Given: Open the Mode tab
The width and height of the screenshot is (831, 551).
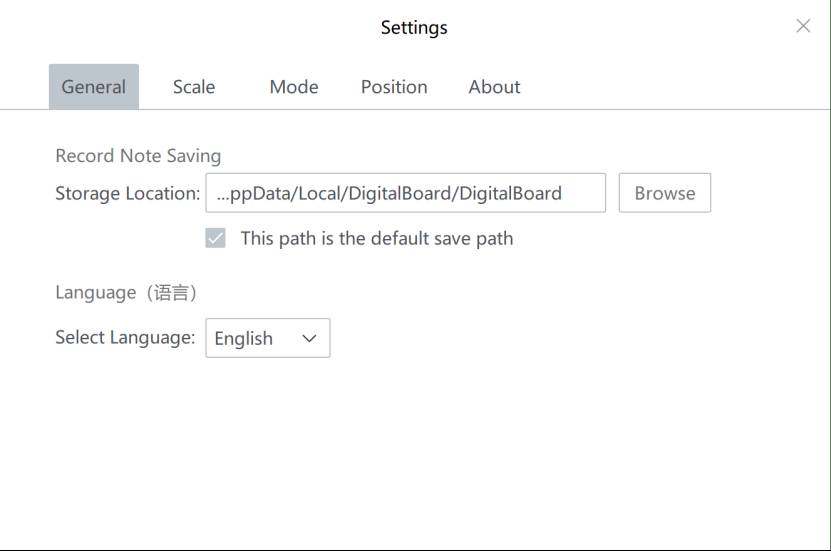Looking at the screenshot, I should coord(294,87).
